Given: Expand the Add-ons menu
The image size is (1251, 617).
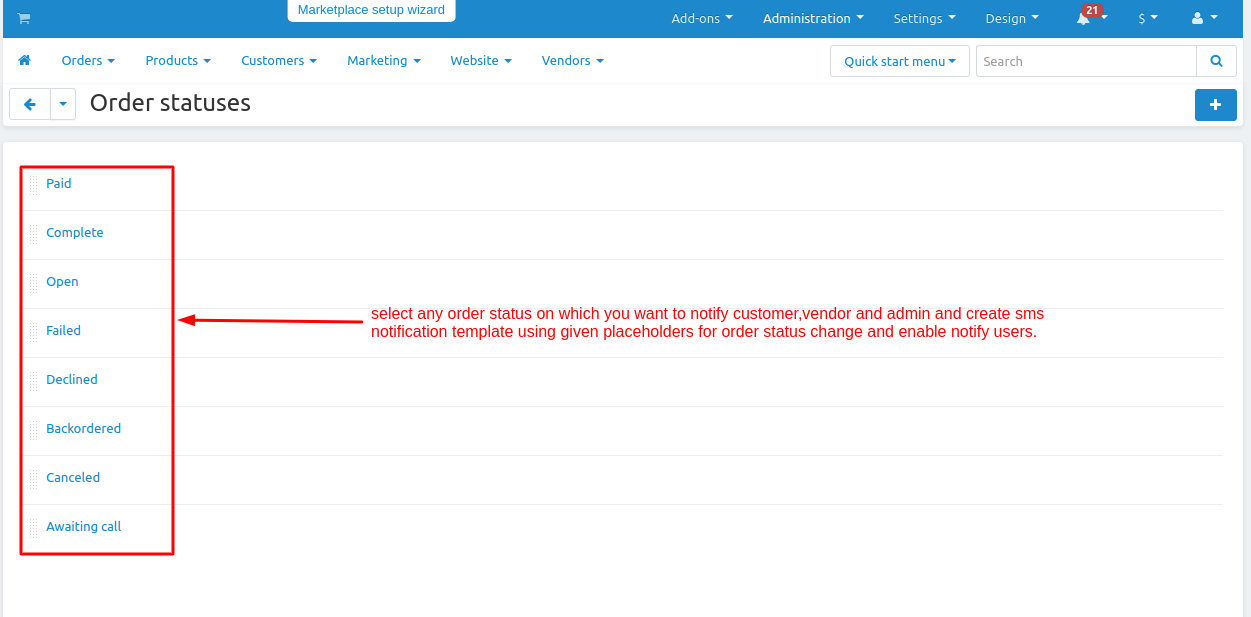Looking at the screenshot, I should pyautogui.click(x=702, y=18).
